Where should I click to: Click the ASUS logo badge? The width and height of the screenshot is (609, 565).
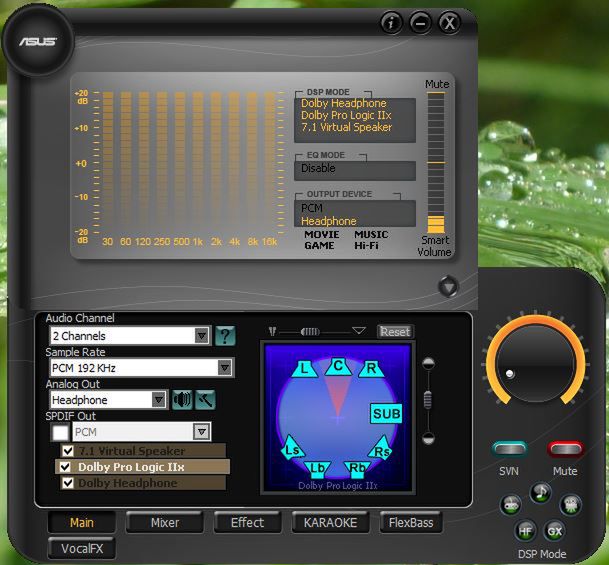pos(38,40)
